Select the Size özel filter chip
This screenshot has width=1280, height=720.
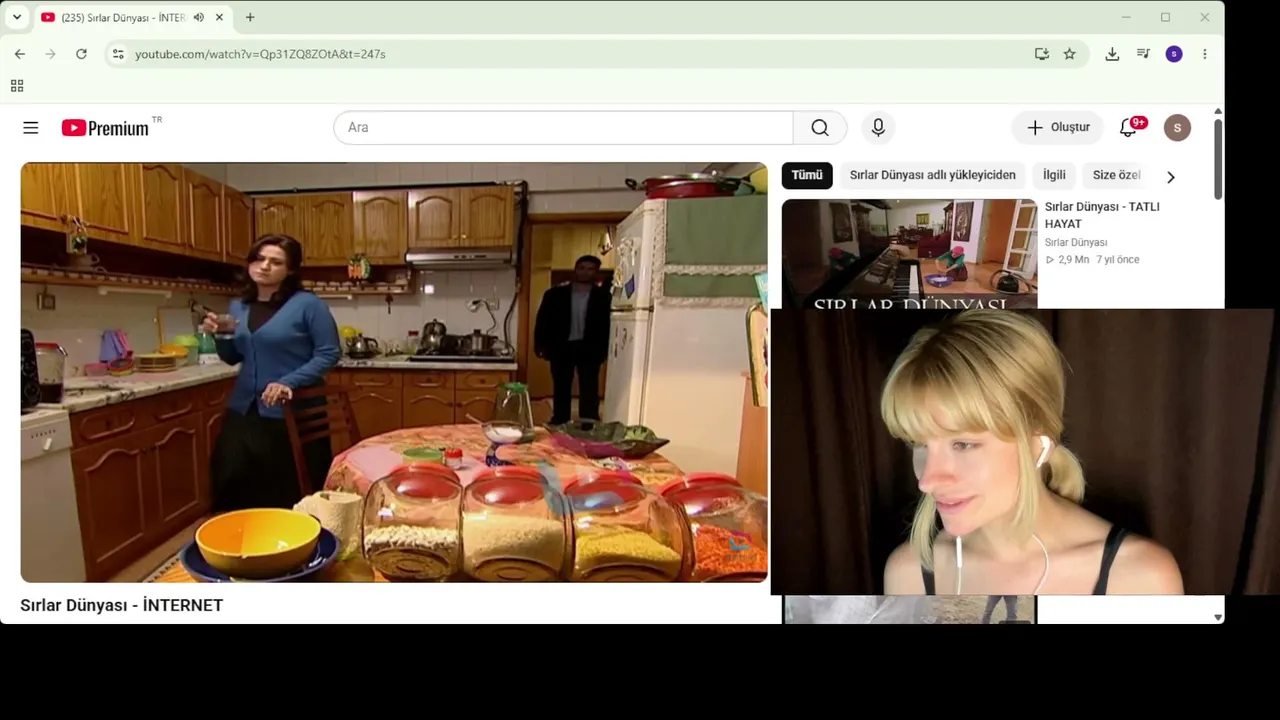pyautogui.click(x=1116, y=175)
